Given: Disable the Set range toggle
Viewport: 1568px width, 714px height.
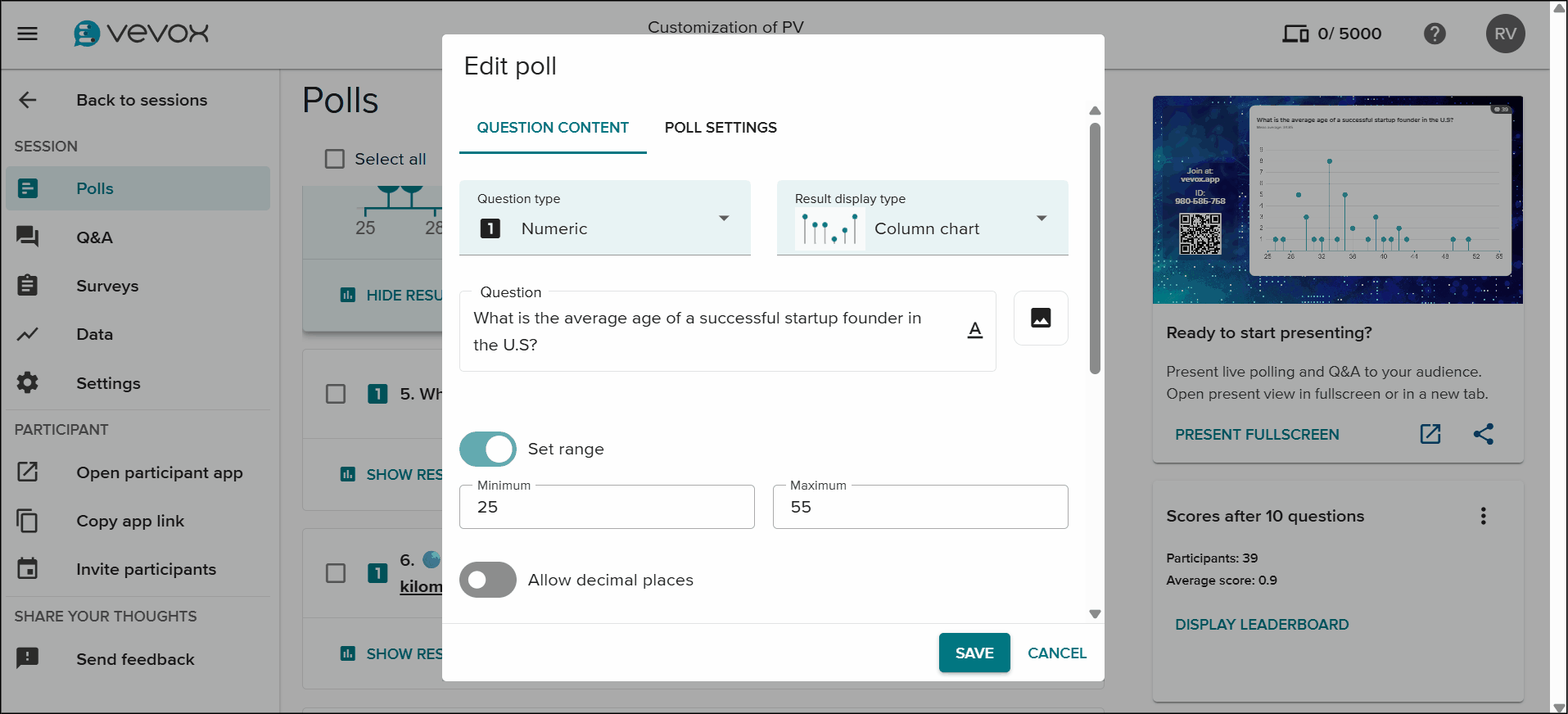Looking at the screenshot, I should (487, 449).
